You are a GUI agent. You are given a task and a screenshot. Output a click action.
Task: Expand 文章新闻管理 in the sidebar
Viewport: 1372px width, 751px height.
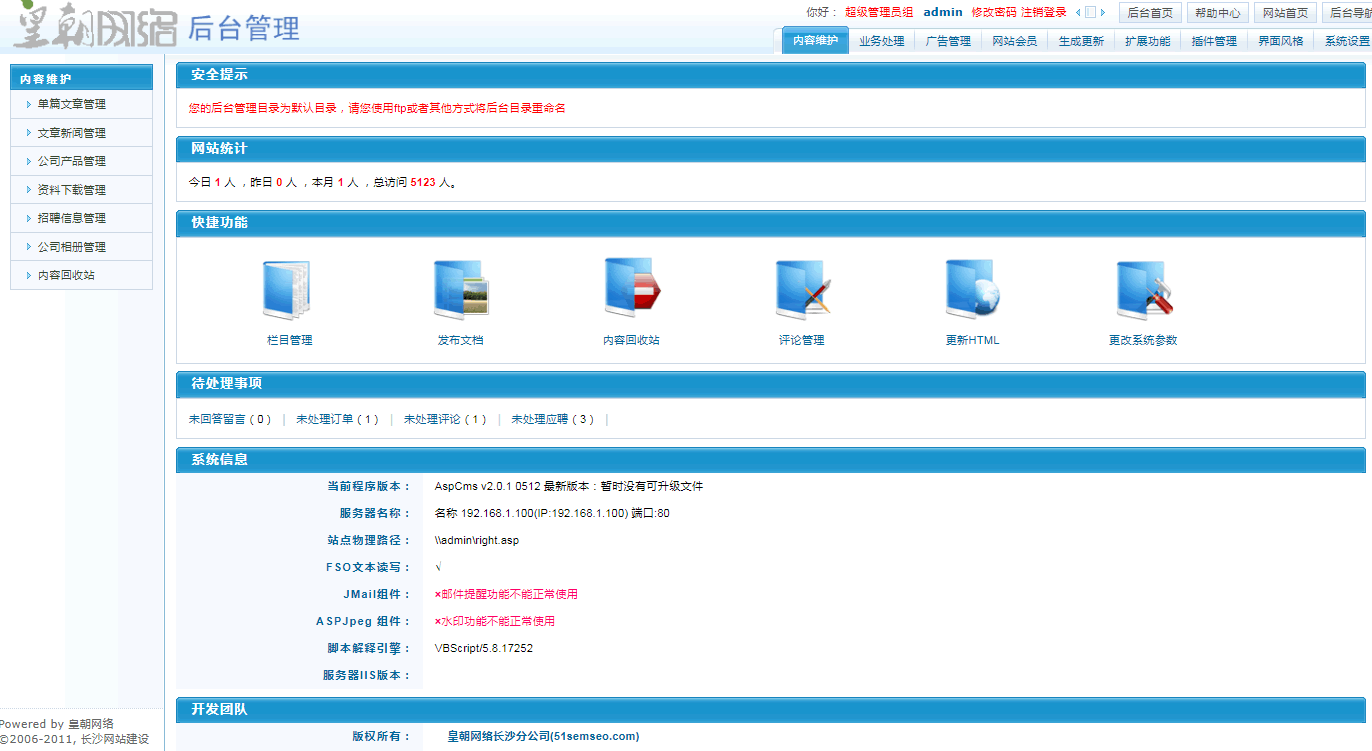[x=71, y=133]
